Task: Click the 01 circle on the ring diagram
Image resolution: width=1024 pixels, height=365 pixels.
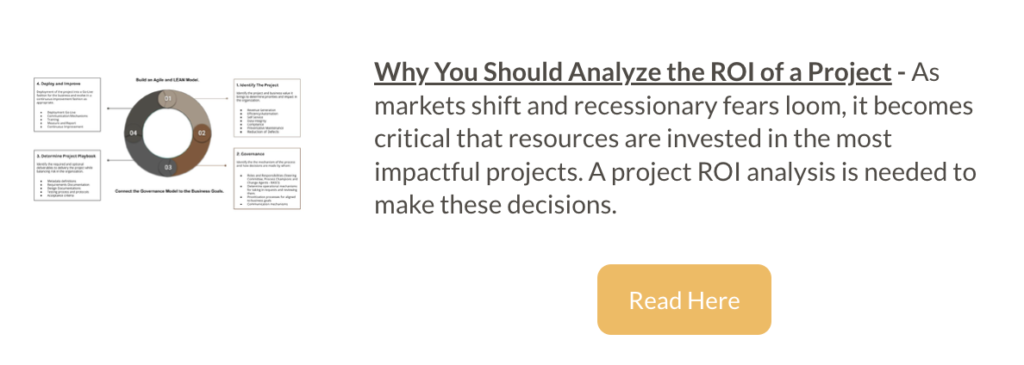Action: tap(167, 99)
